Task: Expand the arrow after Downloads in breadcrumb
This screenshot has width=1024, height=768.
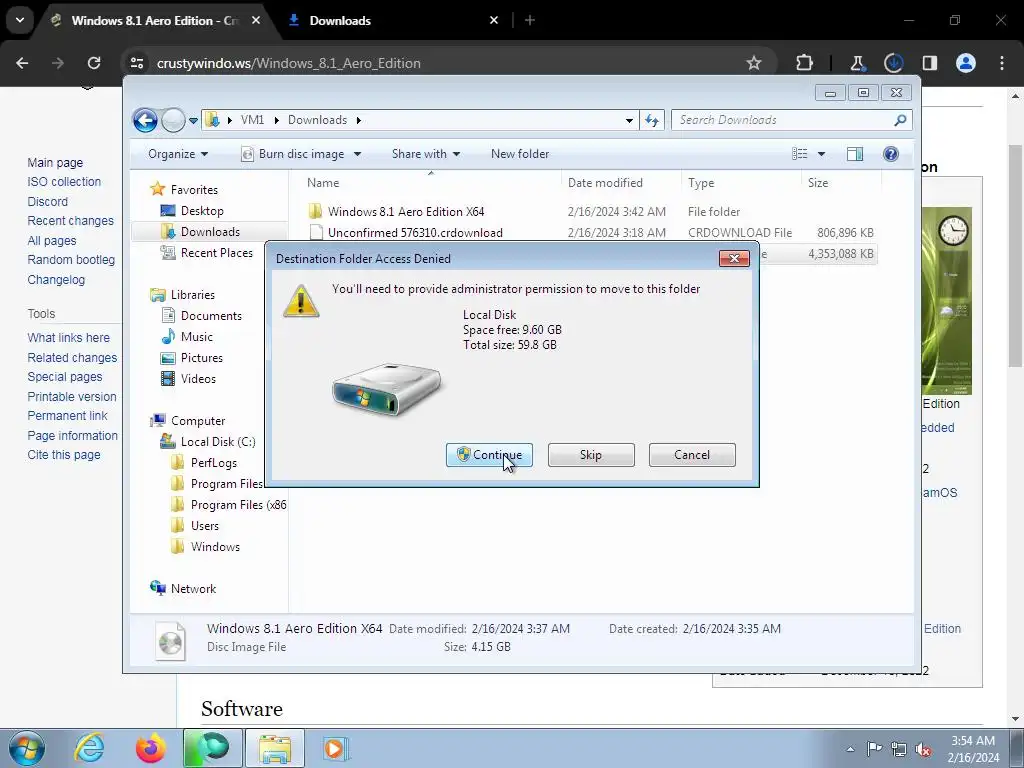Action: tap(359, 120)
